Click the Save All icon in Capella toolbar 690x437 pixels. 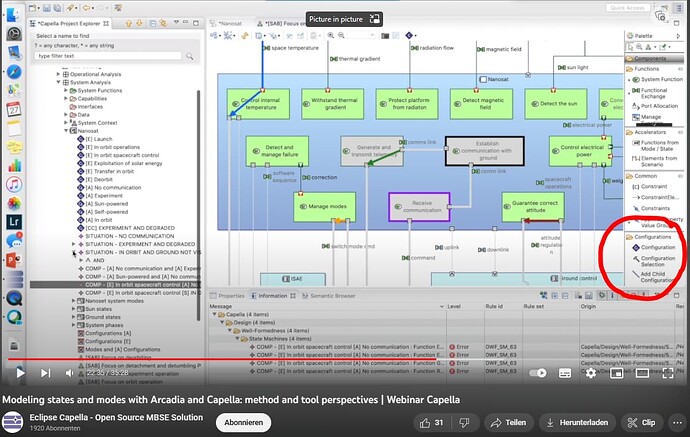(x=57, y=8)
